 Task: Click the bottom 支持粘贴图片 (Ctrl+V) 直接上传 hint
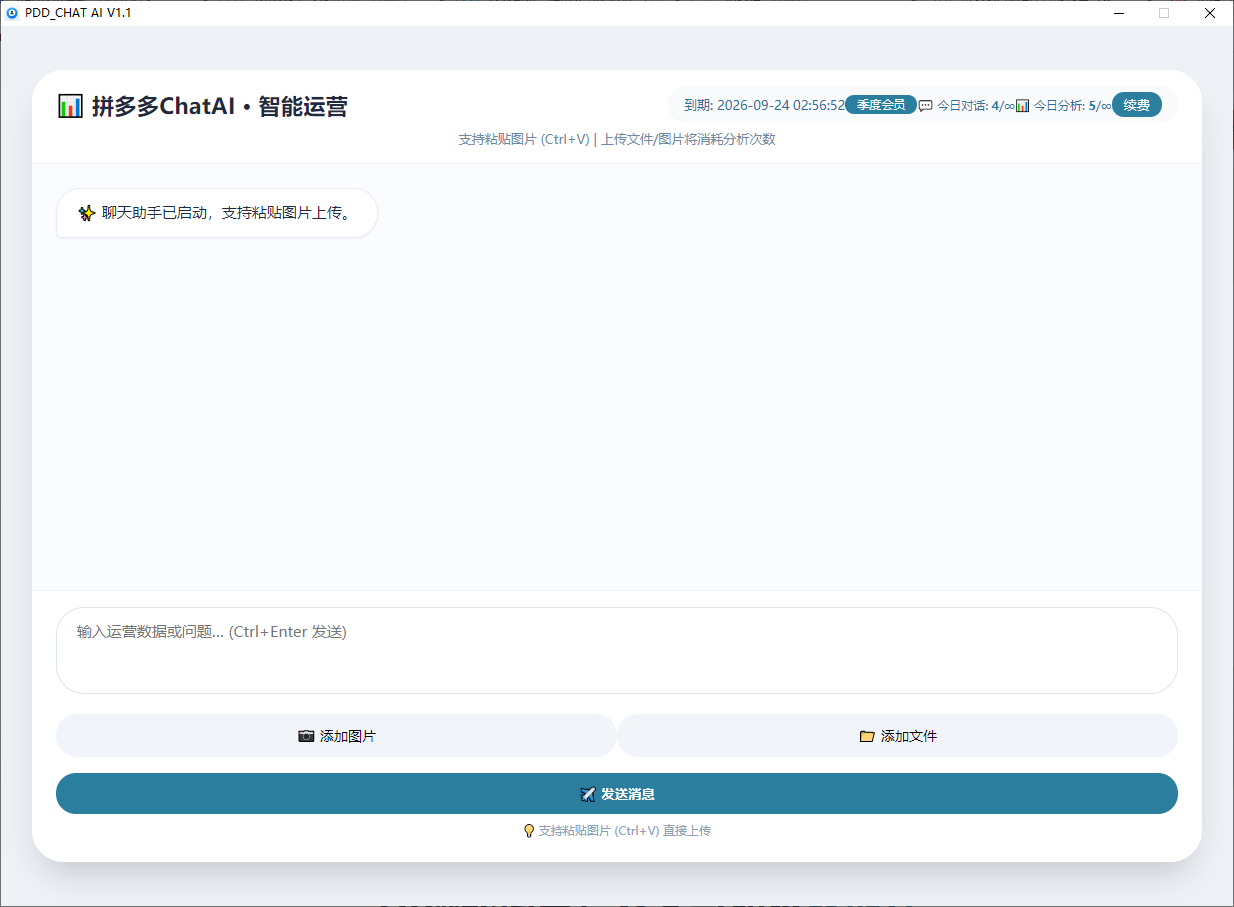(625, 831)
